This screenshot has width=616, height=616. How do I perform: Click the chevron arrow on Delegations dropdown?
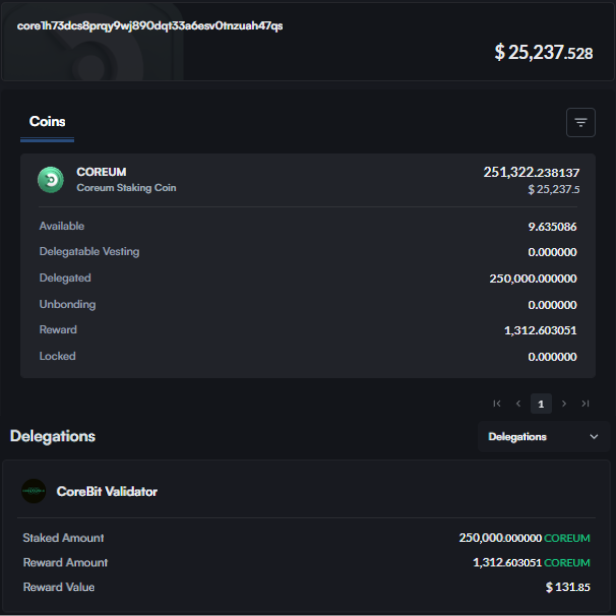pyautogui.click(x=593, y=437)
